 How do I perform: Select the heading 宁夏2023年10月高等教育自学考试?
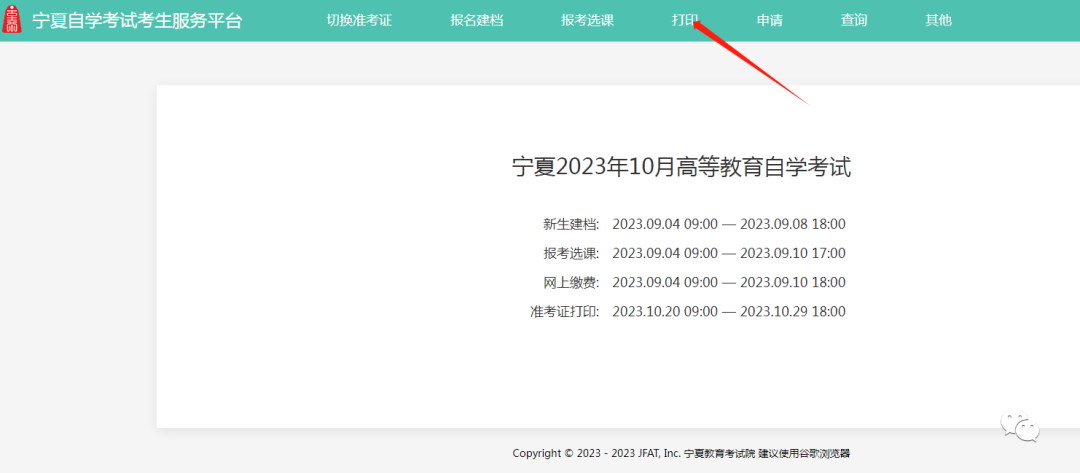coord(682,167)
